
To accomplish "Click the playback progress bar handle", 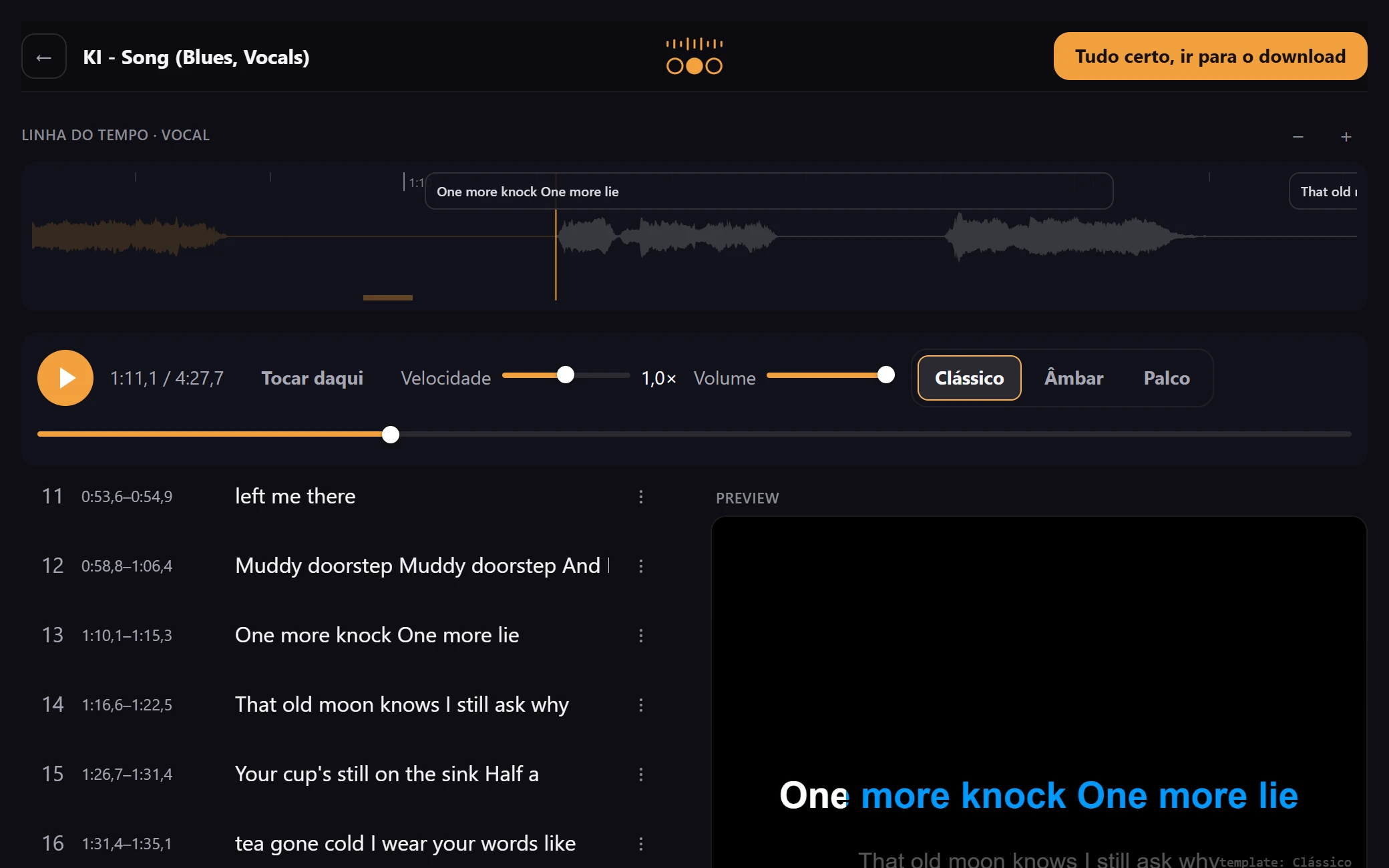I will [x=391, y=435].
